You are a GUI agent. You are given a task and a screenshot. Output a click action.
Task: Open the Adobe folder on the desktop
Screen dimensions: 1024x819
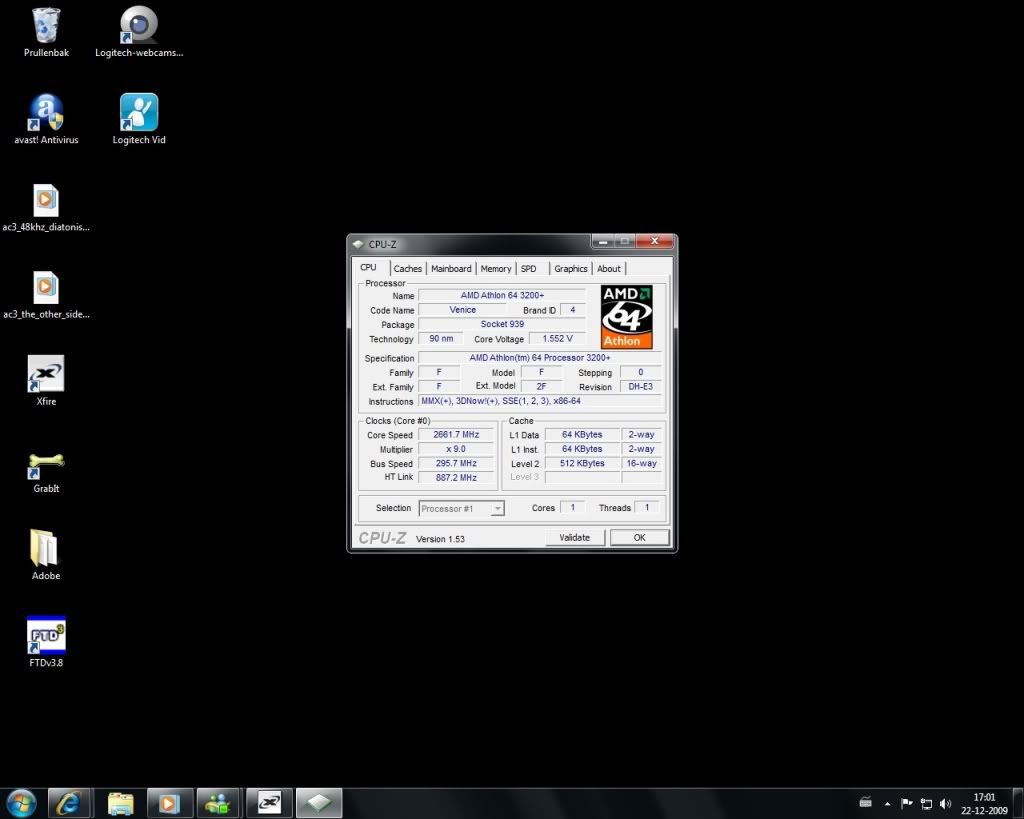point(46,554)
